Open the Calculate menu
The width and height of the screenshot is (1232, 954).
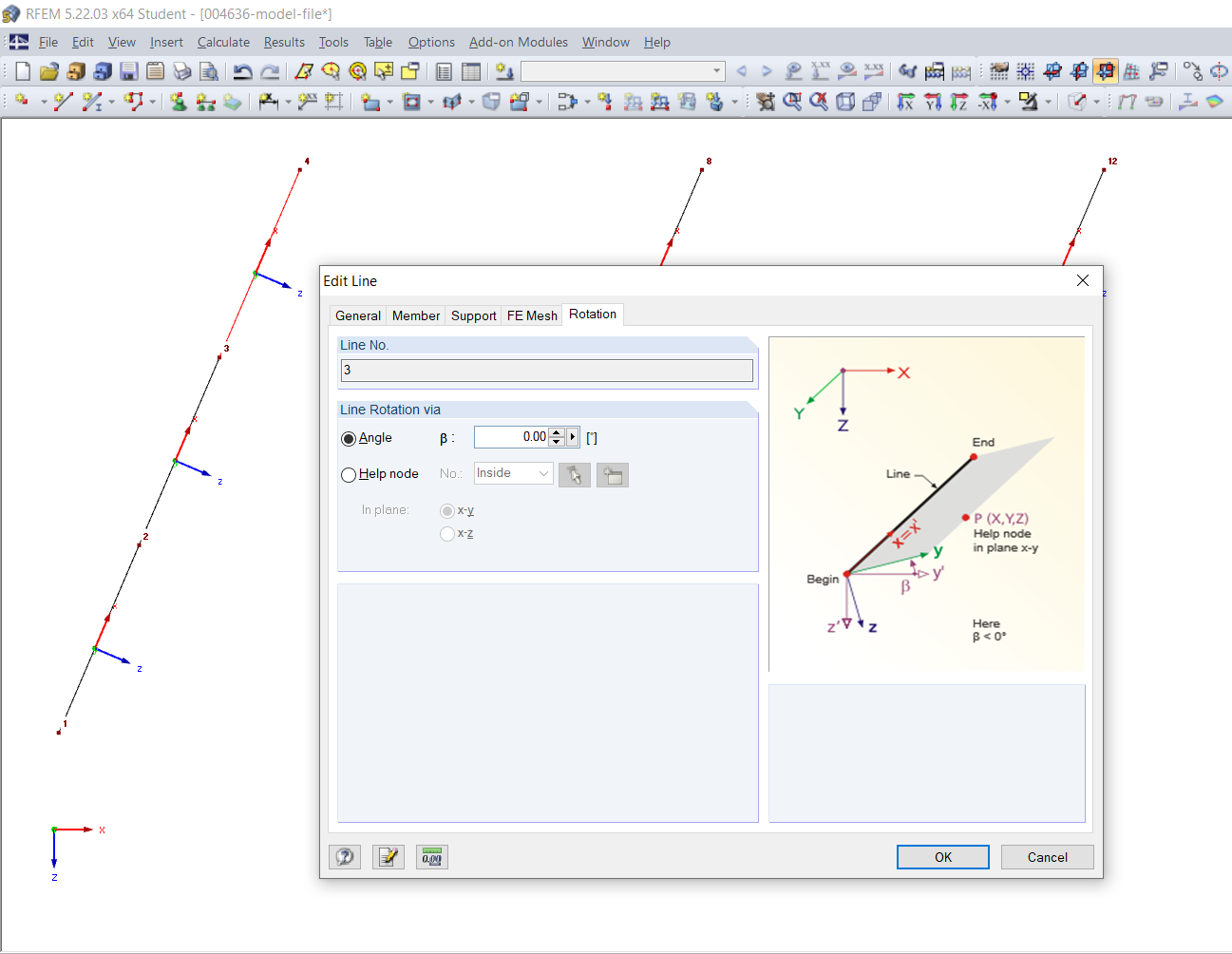223,42
